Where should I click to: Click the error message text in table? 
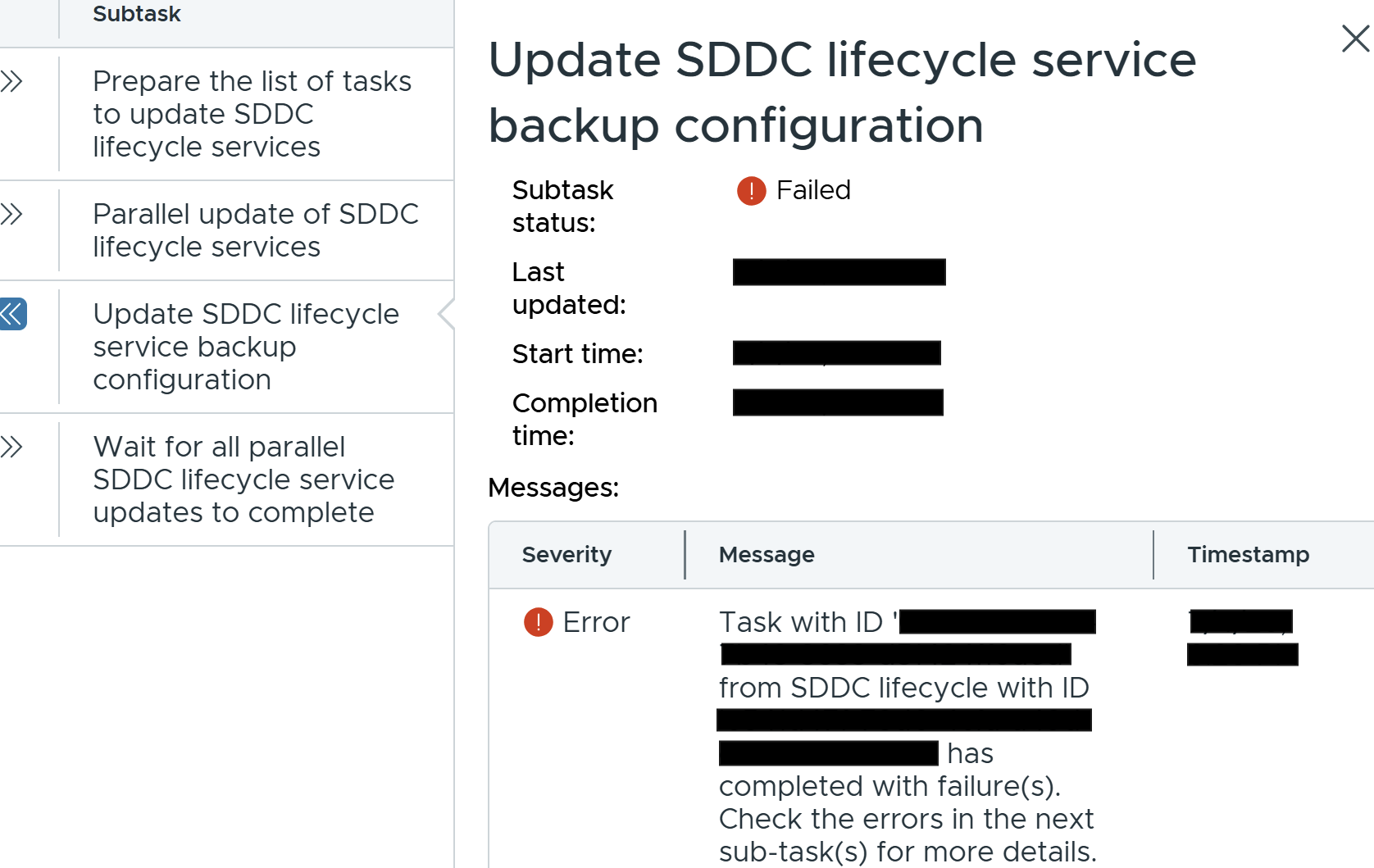click(x=908, y=737)
